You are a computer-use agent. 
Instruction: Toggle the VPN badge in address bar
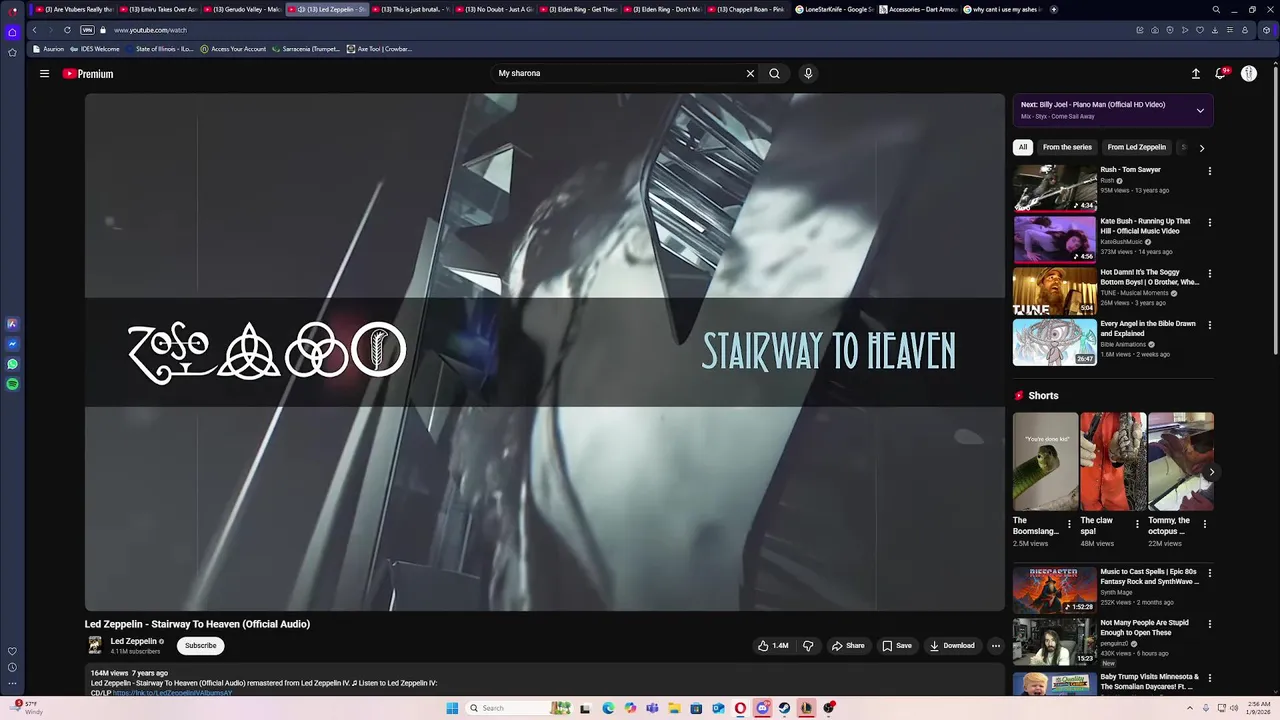87,30
